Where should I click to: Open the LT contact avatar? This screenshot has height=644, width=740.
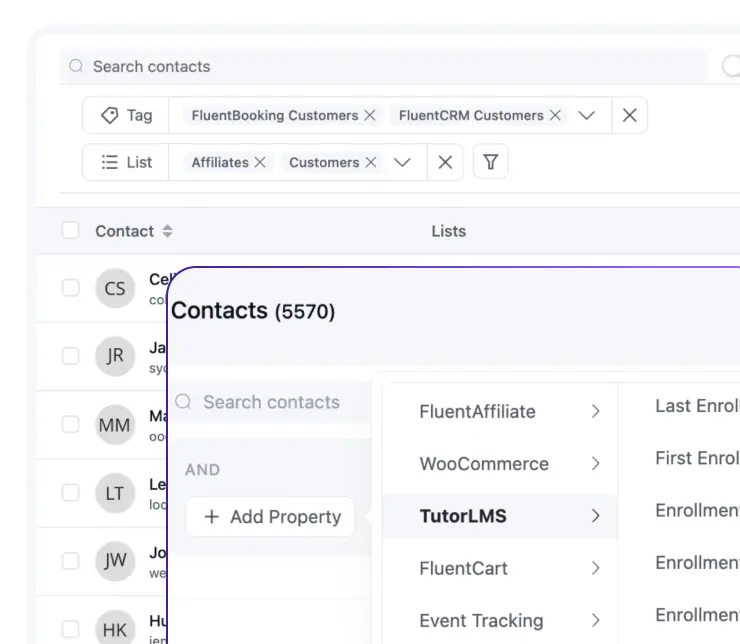(115, 493)
